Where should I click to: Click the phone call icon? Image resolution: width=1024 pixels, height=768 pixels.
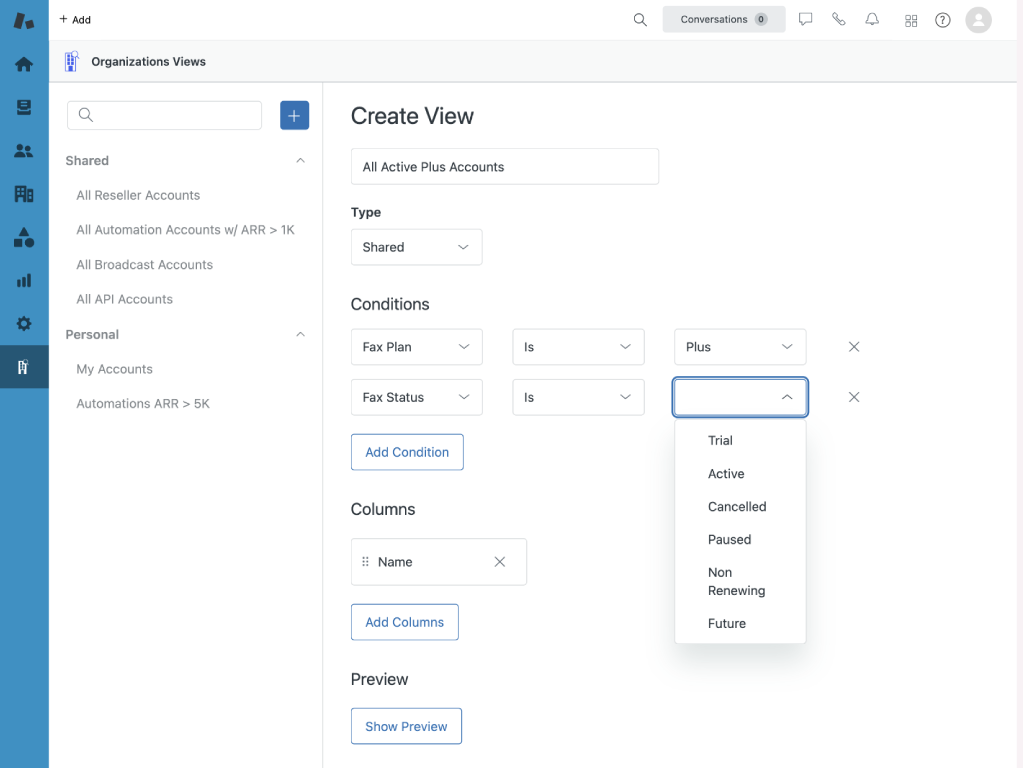tap(839, 20)
